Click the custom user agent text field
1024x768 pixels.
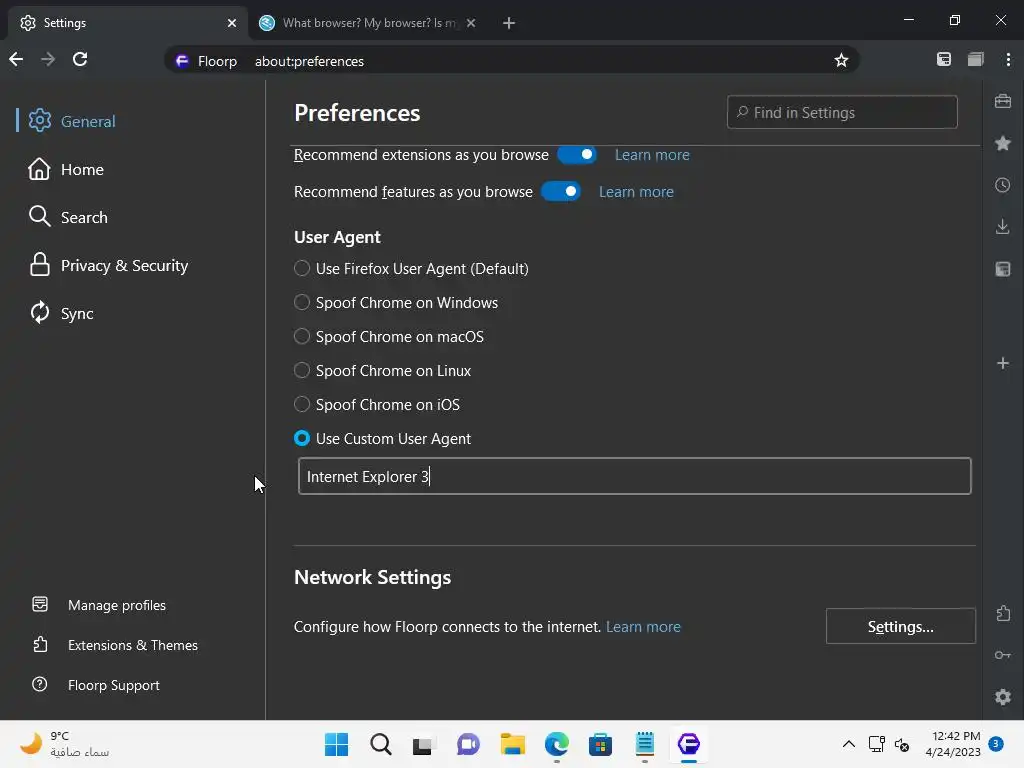tap(635, 476)
